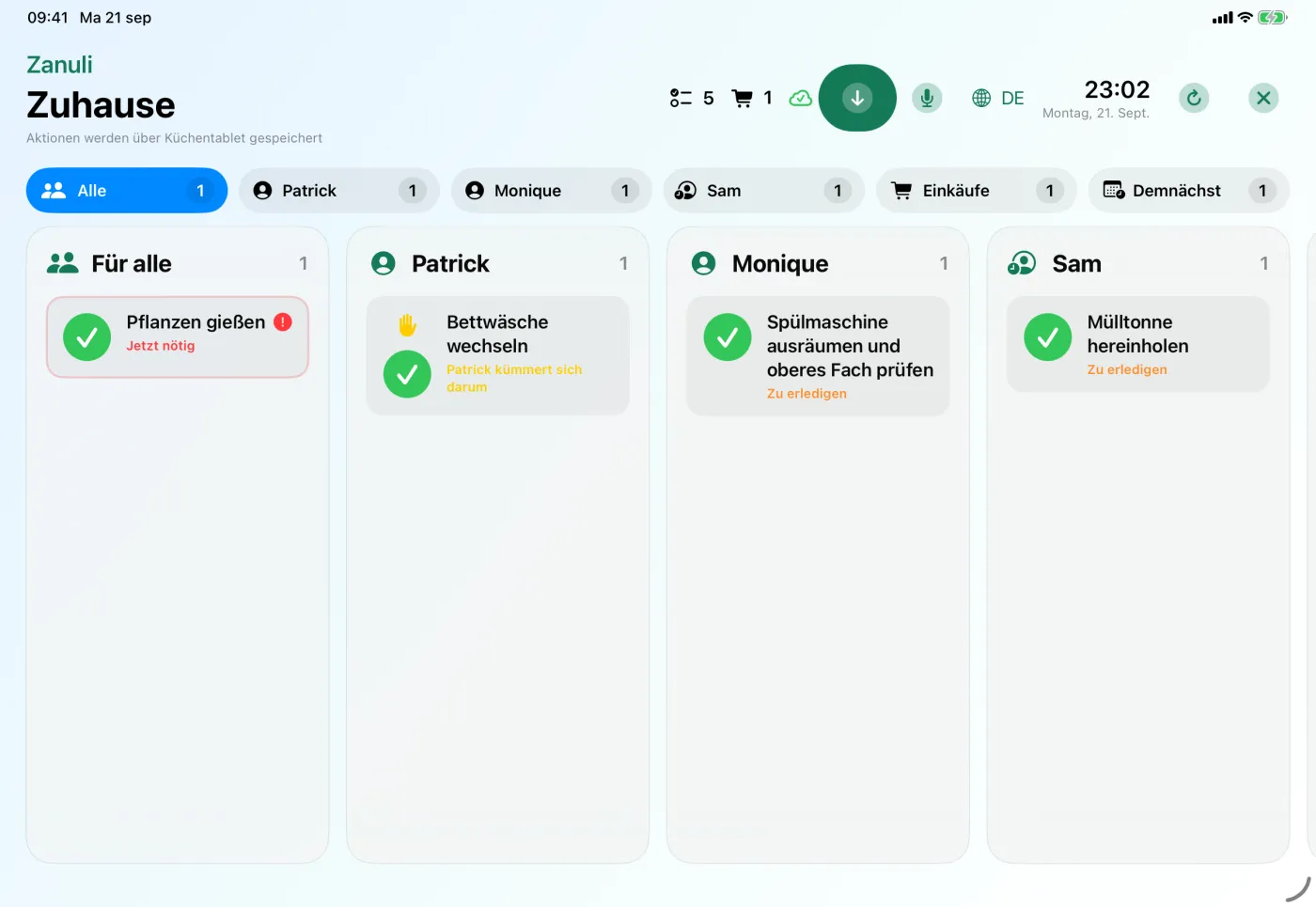The image size is (1316, 907).
Task: Open the shopping cart counter in header
Action: (x=752, y=98)
